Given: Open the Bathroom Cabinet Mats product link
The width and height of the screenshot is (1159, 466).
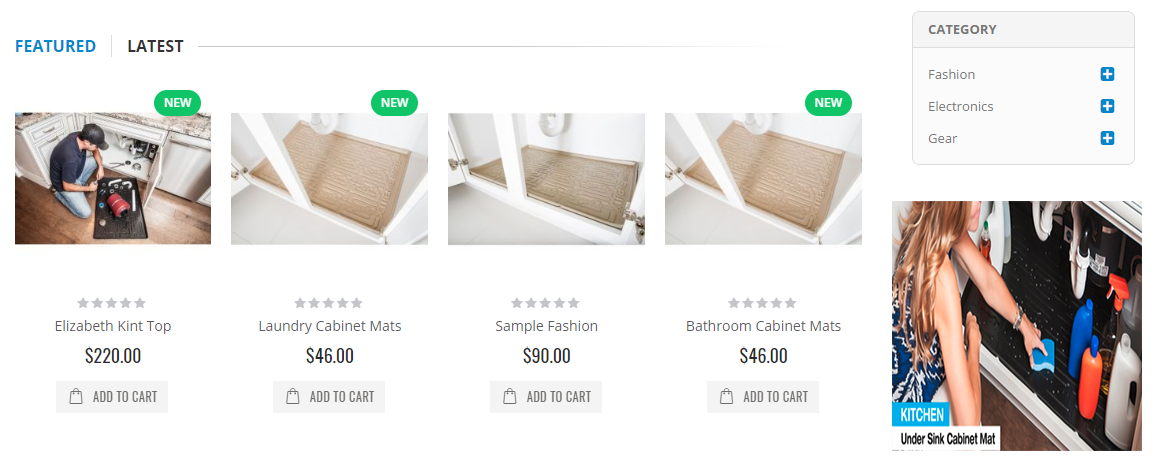Looking at the screenshot, I should pyautogui.click(x=763, y=326).
